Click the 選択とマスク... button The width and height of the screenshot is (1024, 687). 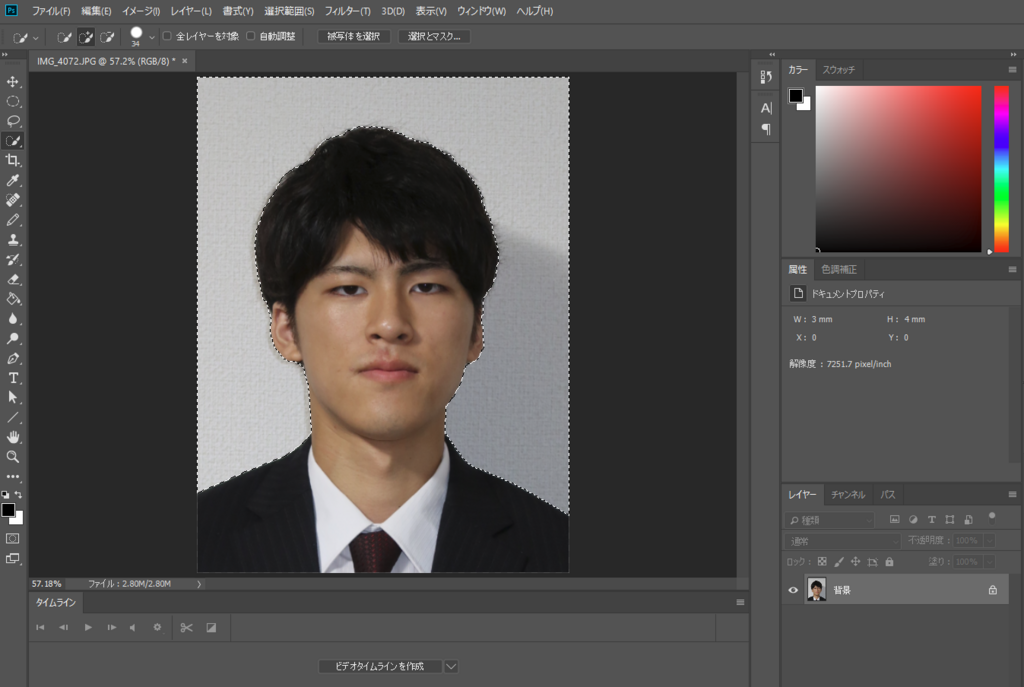[434, 37]
